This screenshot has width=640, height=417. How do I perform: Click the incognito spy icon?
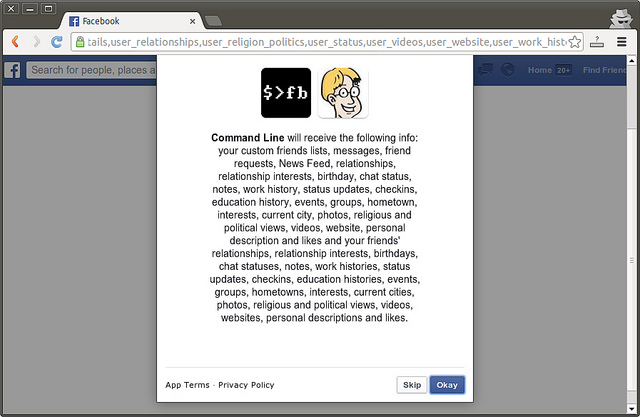(x=621, y=18)
